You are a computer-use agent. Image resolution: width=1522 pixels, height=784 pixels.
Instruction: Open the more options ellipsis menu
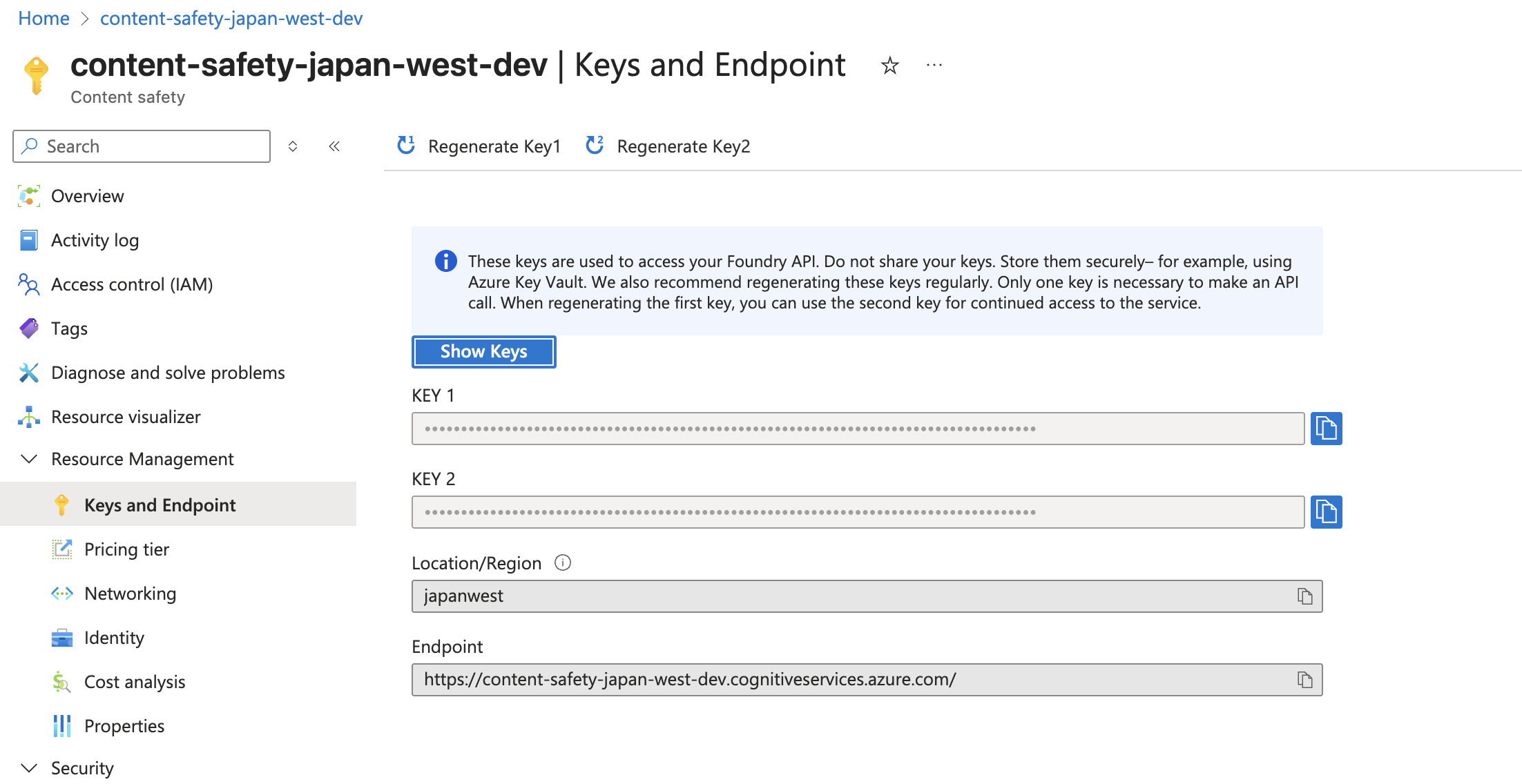pyautogui.click(x=934, y=65)
